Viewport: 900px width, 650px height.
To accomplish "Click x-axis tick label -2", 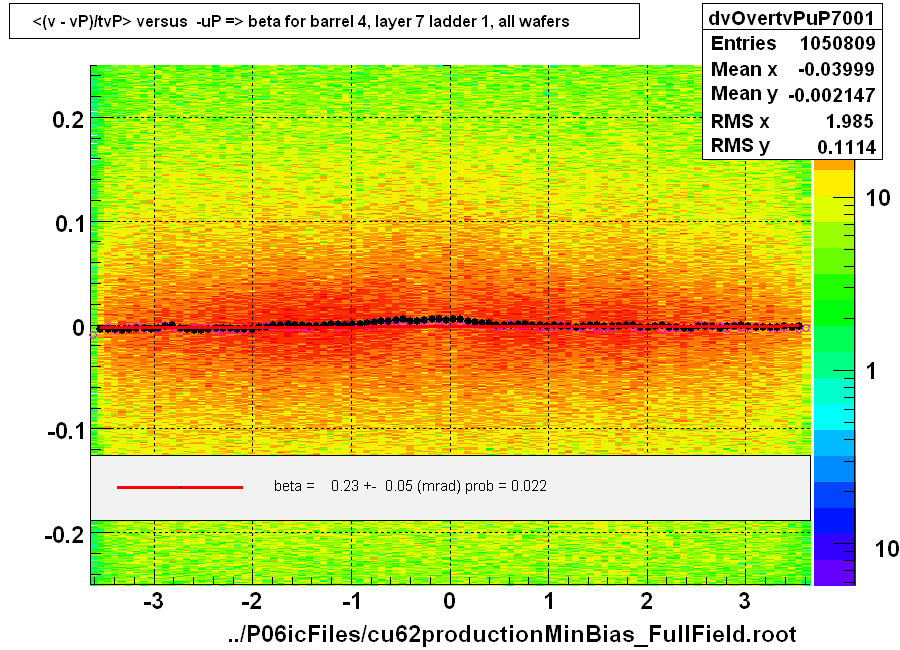I will click(252, 601).
